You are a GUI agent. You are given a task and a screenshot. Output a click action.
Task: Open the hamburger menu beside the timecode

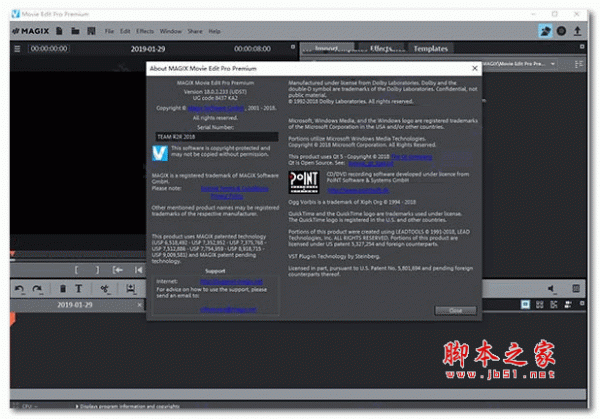(17, 49)
